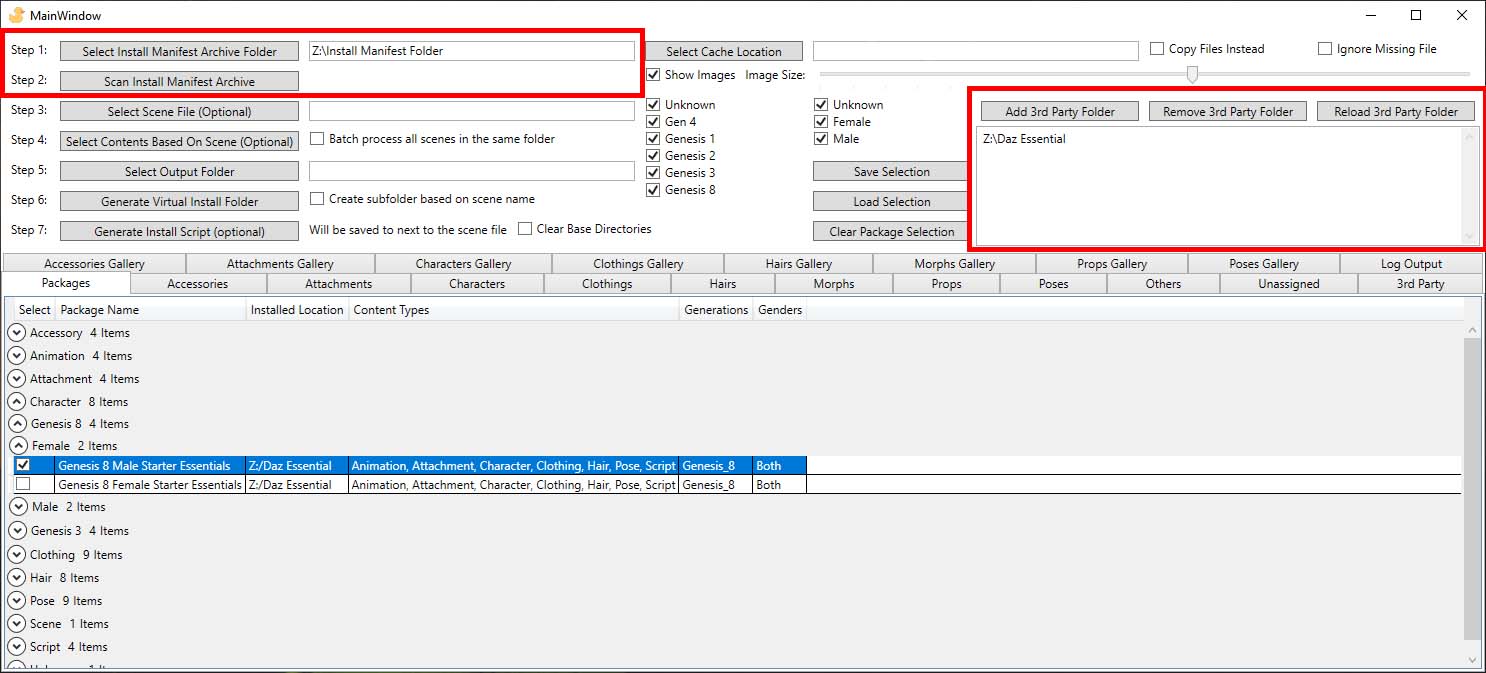Collapse the Genesis 8 group
This screenshot has height=673, width=1486.
(x=17, y=424)
